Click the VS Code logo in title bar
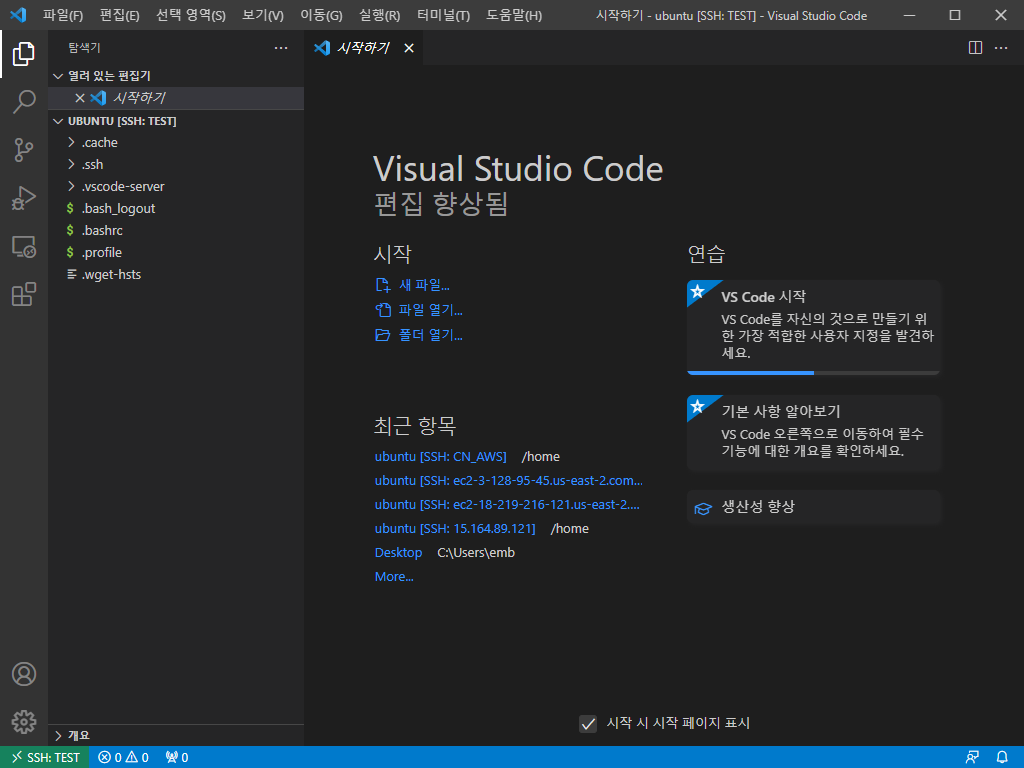Screen dimensions: 1024x768 tap(18, 14)
